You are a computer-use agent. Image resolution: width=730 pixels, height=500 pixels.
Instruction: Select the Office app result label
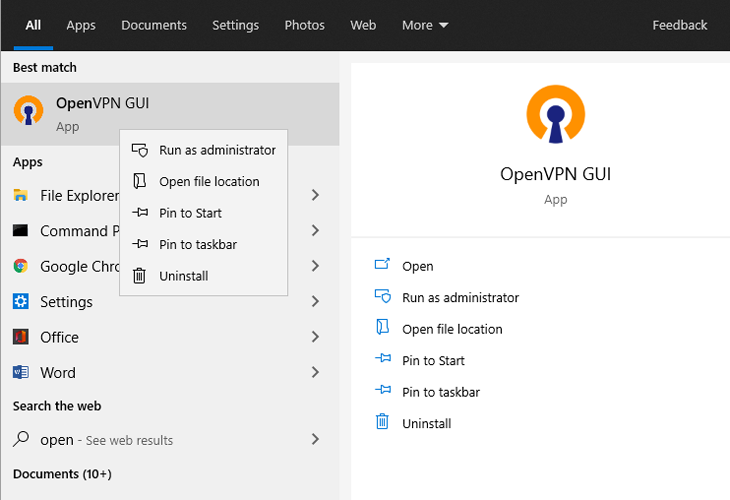point(59,337)
